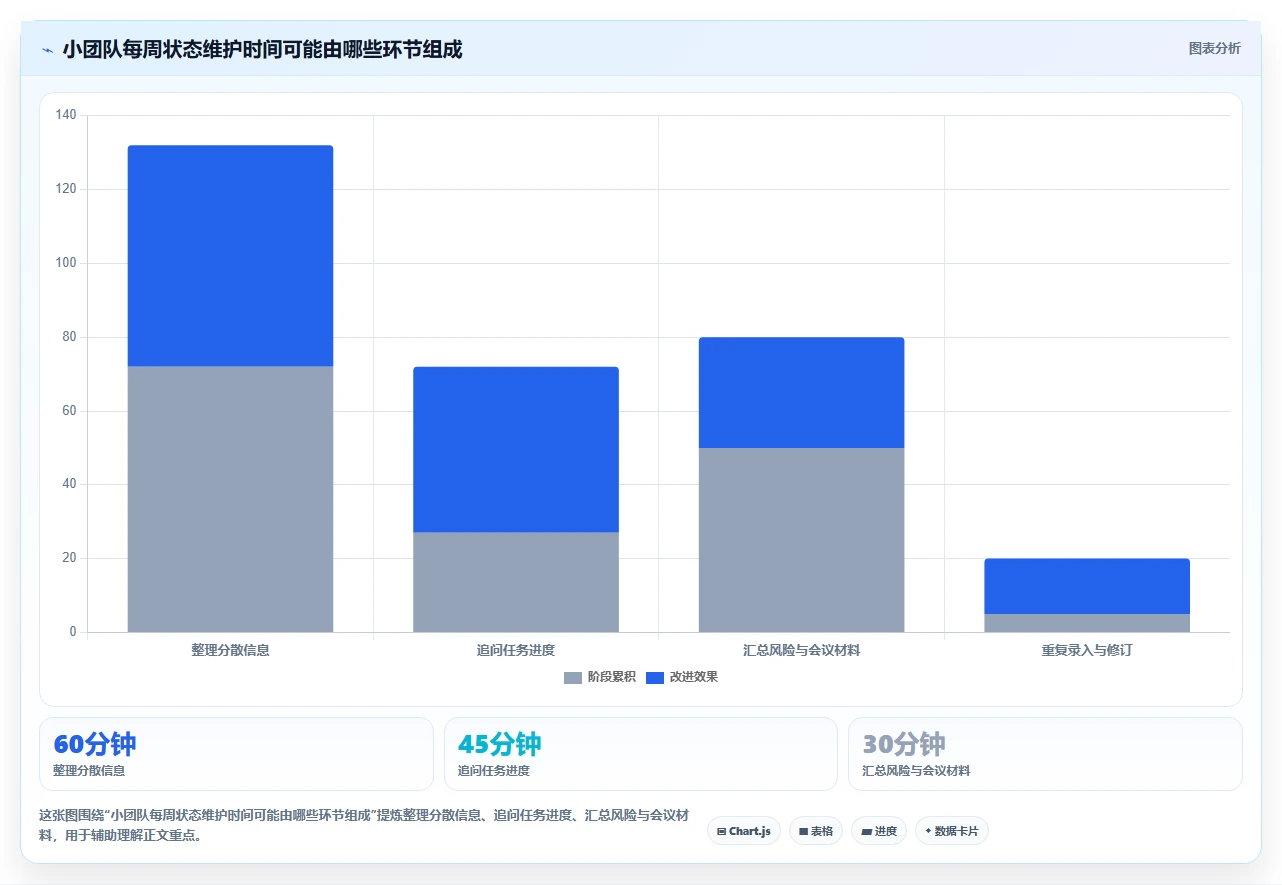The image size is (1282, 885).
Task: Toggle the 阶段累积 legend entry
Action: click(x=599, y=677)
